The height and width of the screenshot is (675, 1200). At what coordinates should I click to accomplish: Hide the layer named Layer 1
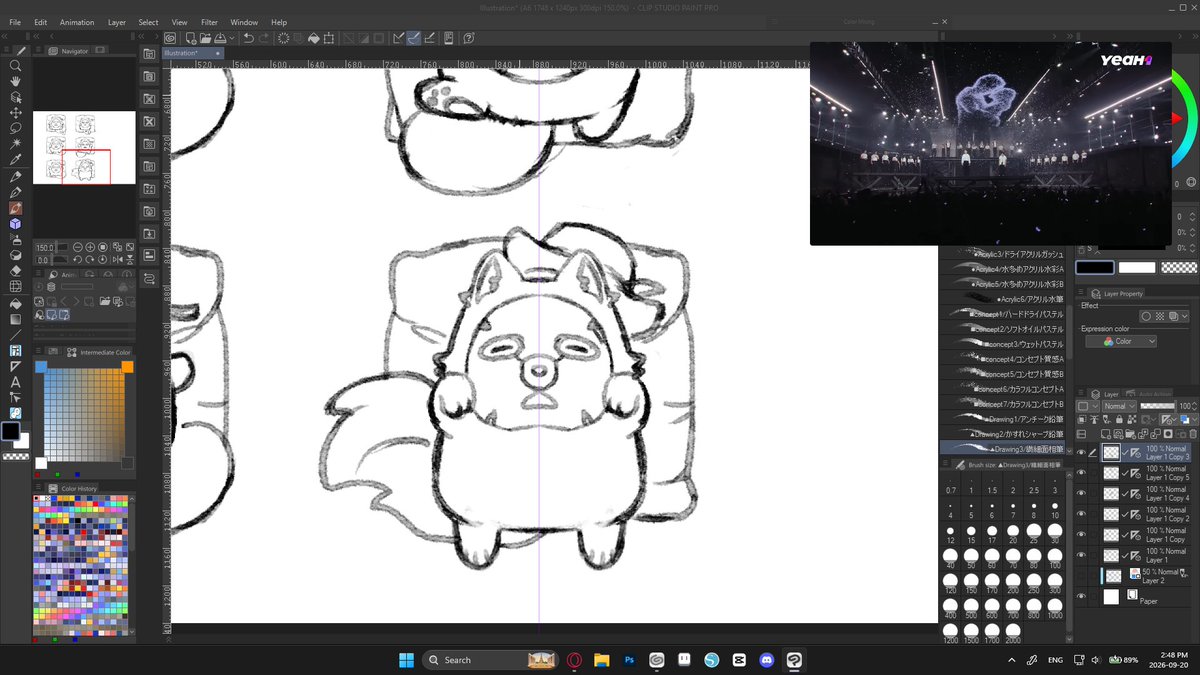click(1081, 555)
